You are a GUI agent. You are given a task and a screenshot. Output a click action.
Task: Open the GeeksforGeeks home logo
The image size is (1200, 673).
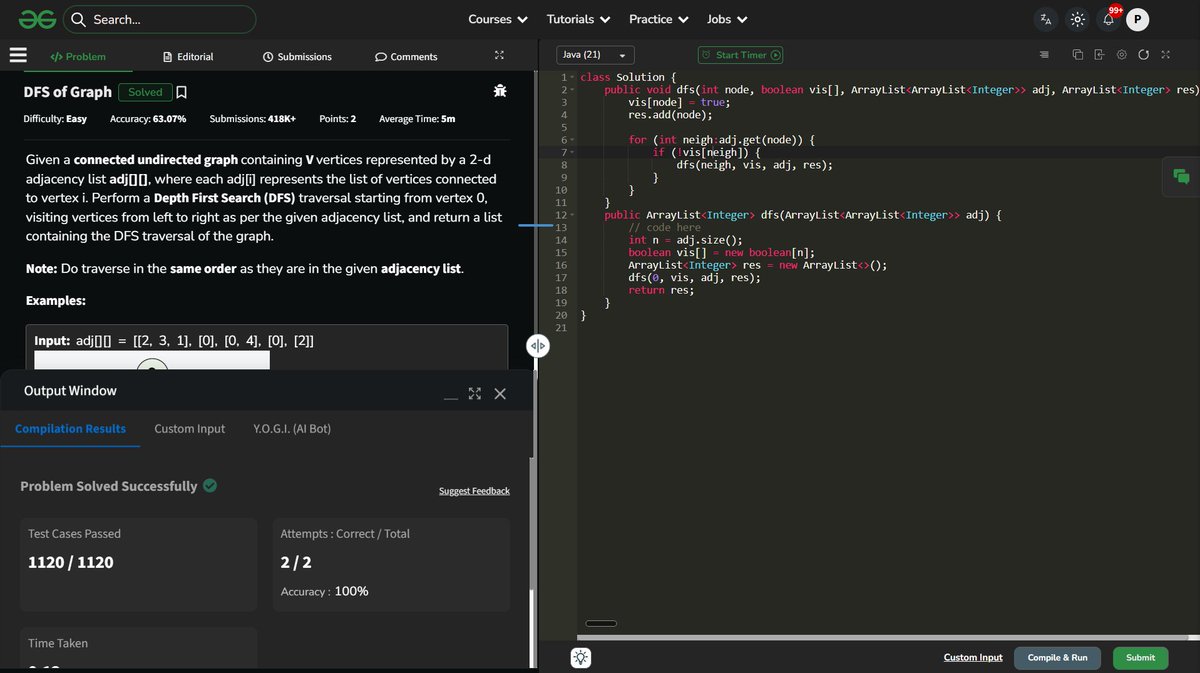coord(36,19)
